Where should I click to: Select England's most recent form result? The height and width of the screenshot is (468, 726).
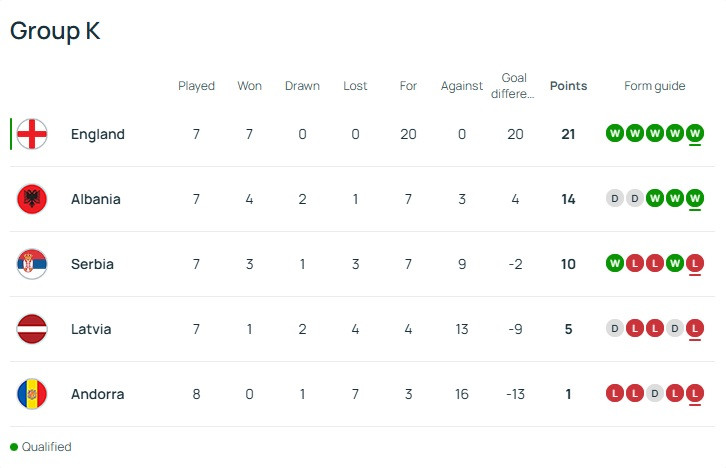point(695,134)
